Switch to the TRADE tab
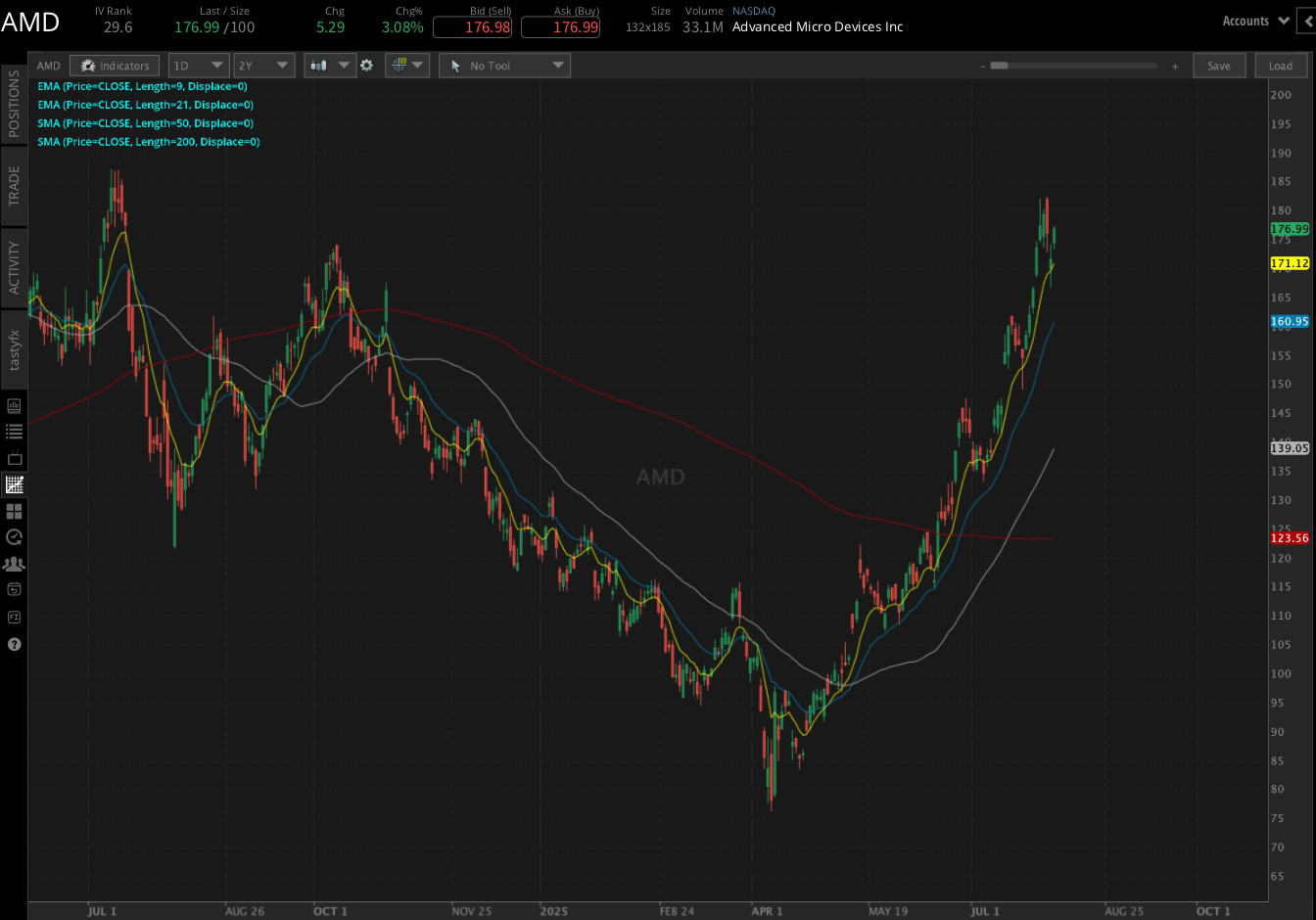The height and width of the screenshot is (920, 1316). click(14, 186)
